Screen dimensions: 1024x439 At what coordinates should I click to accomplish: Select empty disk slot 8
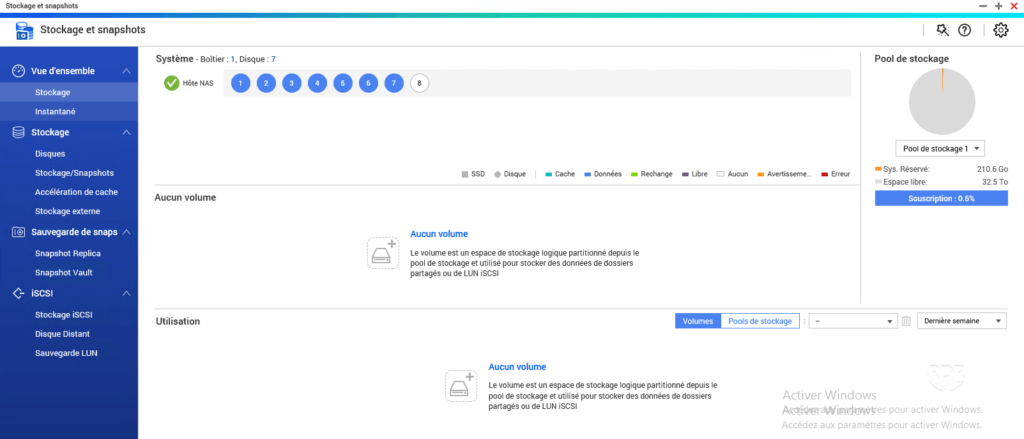pos(419,83)
